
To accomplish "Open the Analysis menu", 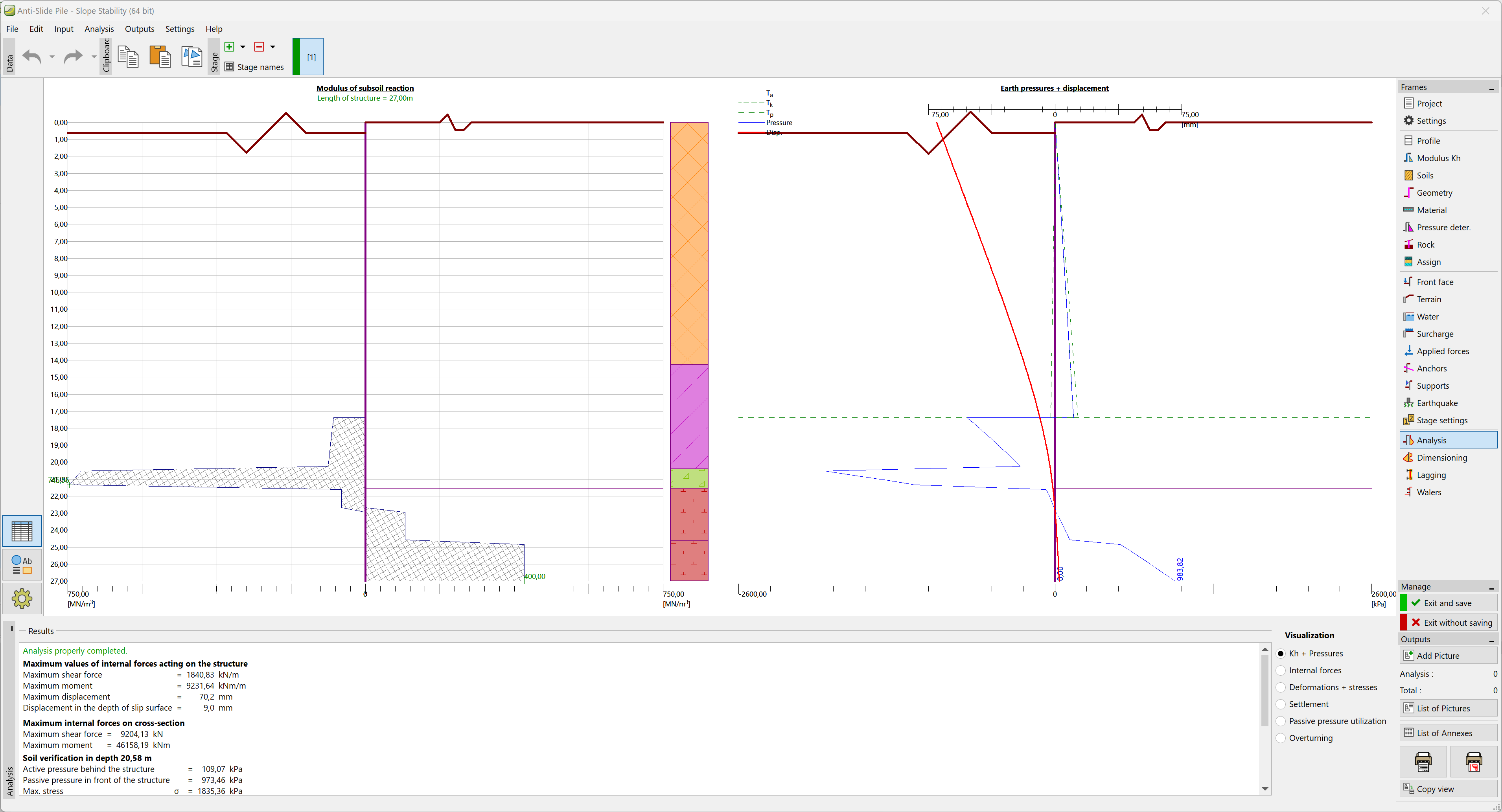I will (x=99, y=29).
